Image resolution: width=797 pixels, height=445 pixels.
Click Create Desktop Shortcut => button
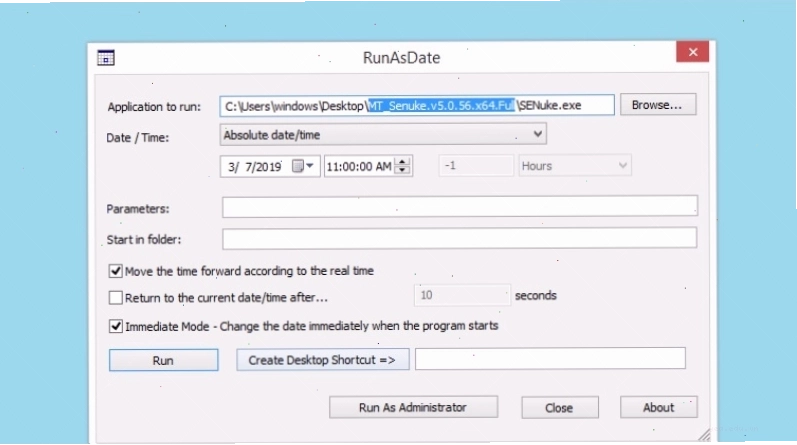(322, 360)
